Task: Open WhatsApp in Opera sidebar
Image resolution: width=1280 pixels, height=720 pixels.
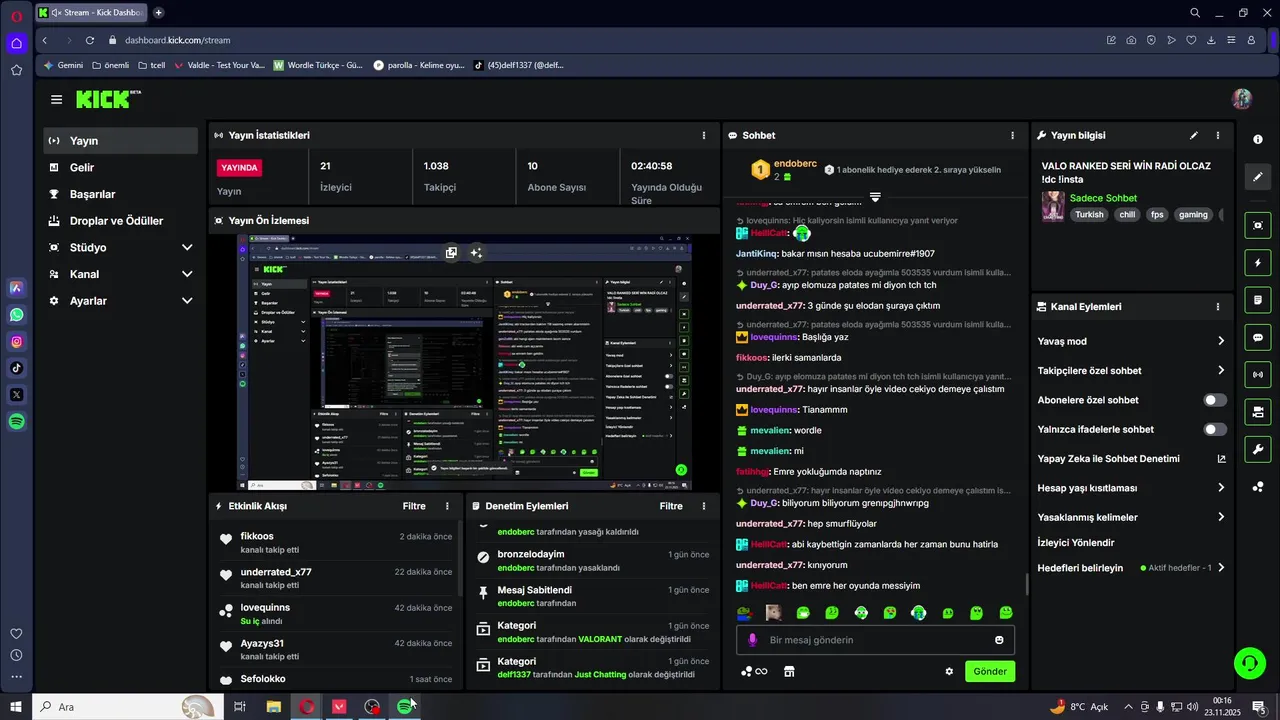Action: 16,315
